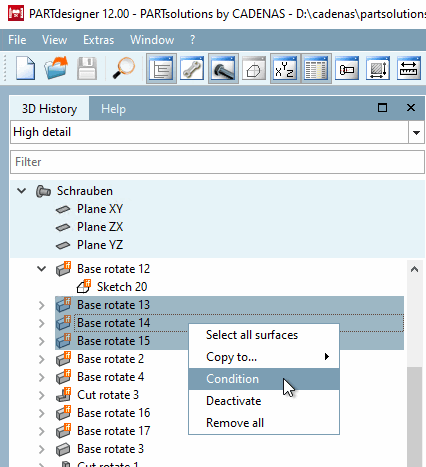The width and height of the screenshot is (426, 467).
Task: Select Base rotate 16 in the tree
Action: click(113, 413)
